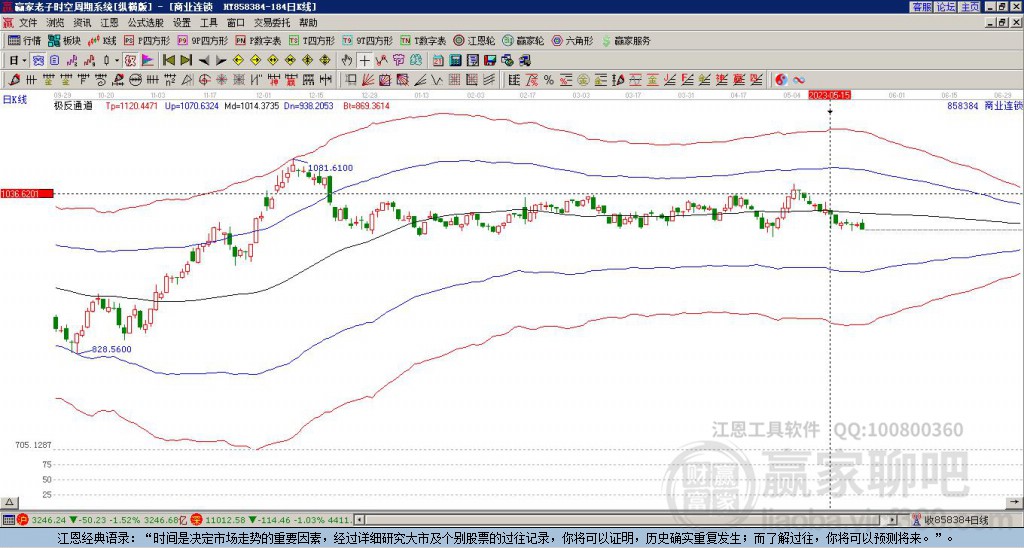1024x548 pixels.
Task: Open the P四方形 square tool
Action: [x=147, y=40]
